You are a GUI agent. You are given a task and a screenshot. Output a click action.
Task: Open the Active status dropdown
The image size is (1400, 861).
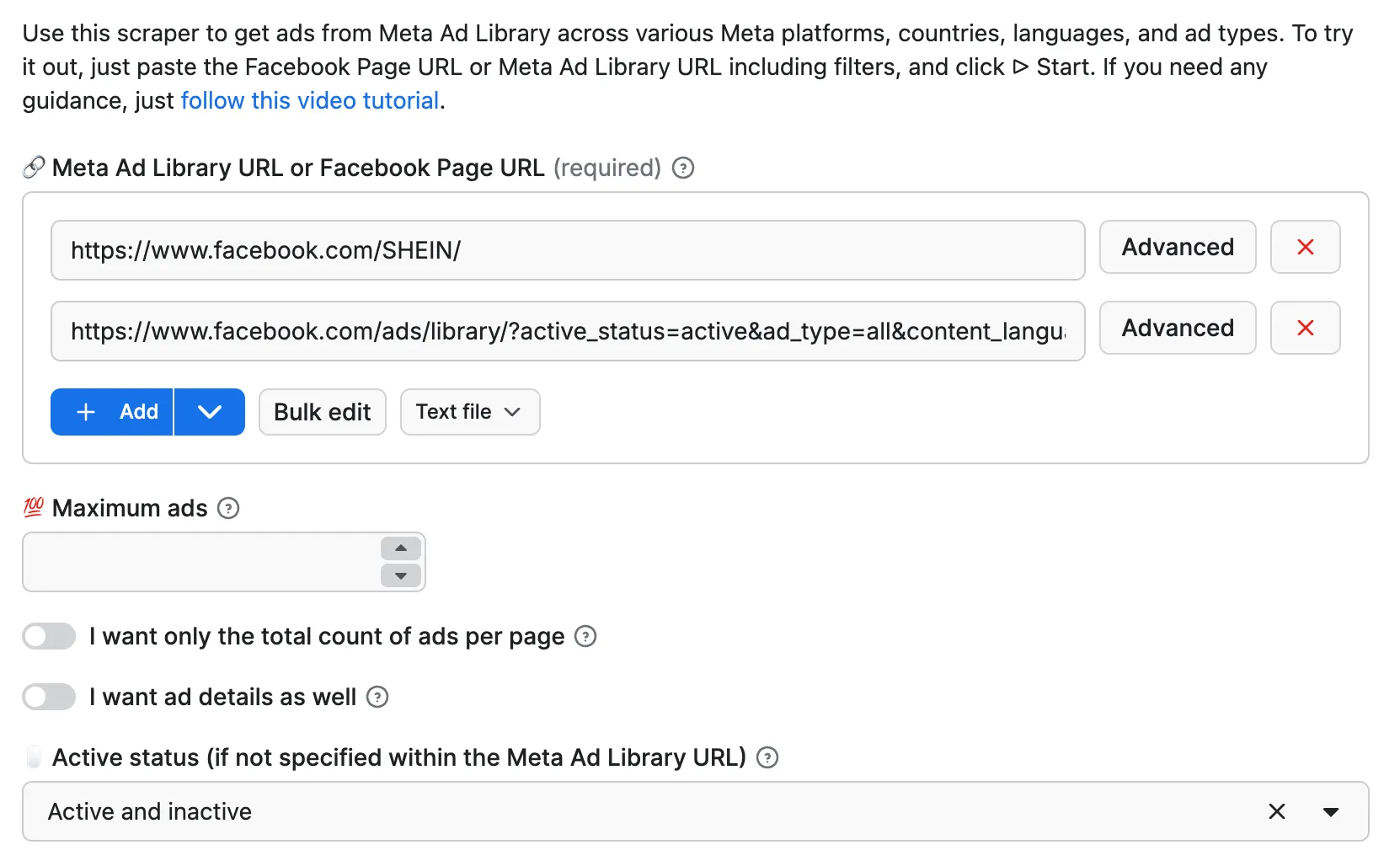point(1330,812)
